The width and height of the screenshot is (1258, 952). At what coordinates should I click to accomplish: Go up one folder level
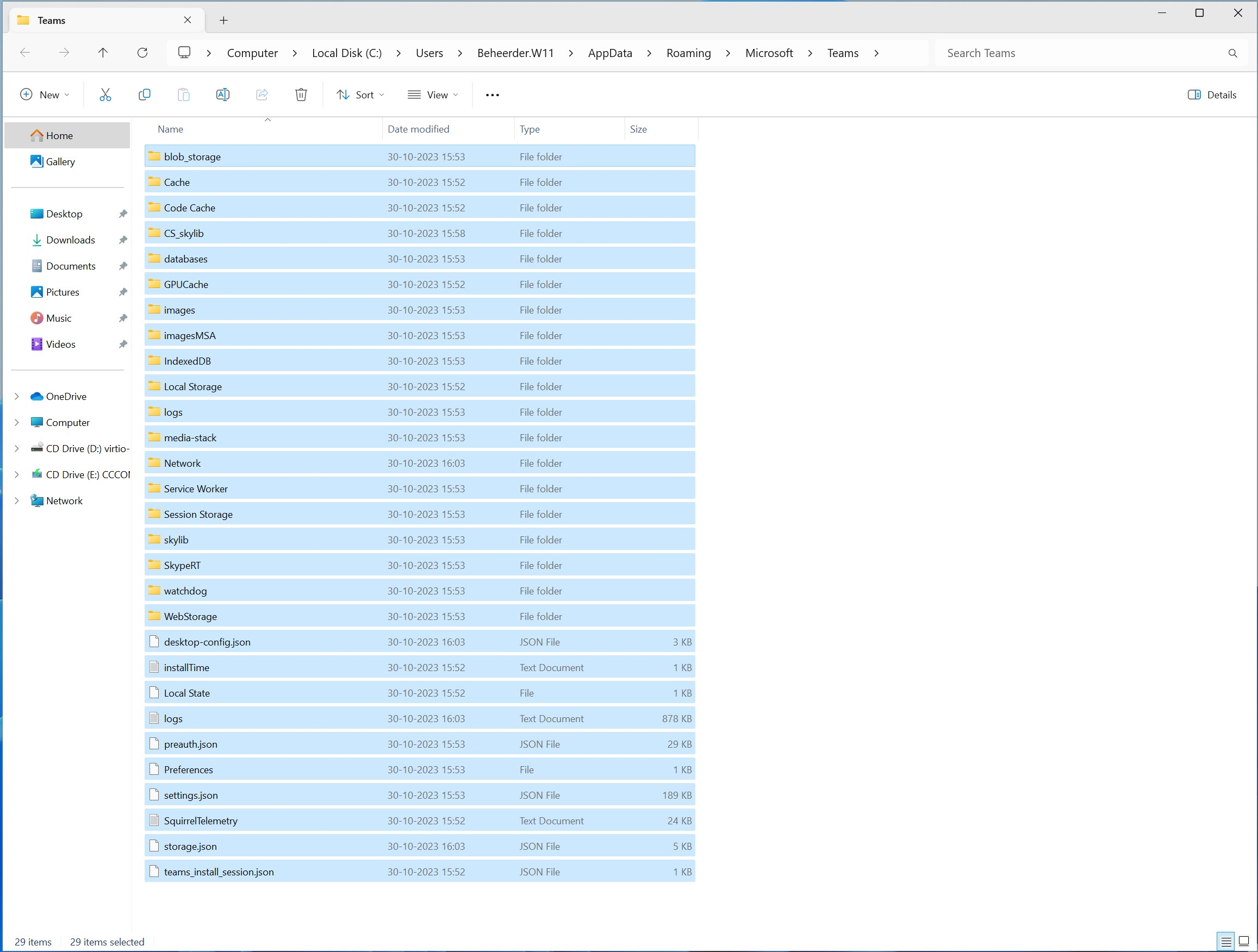103,53
